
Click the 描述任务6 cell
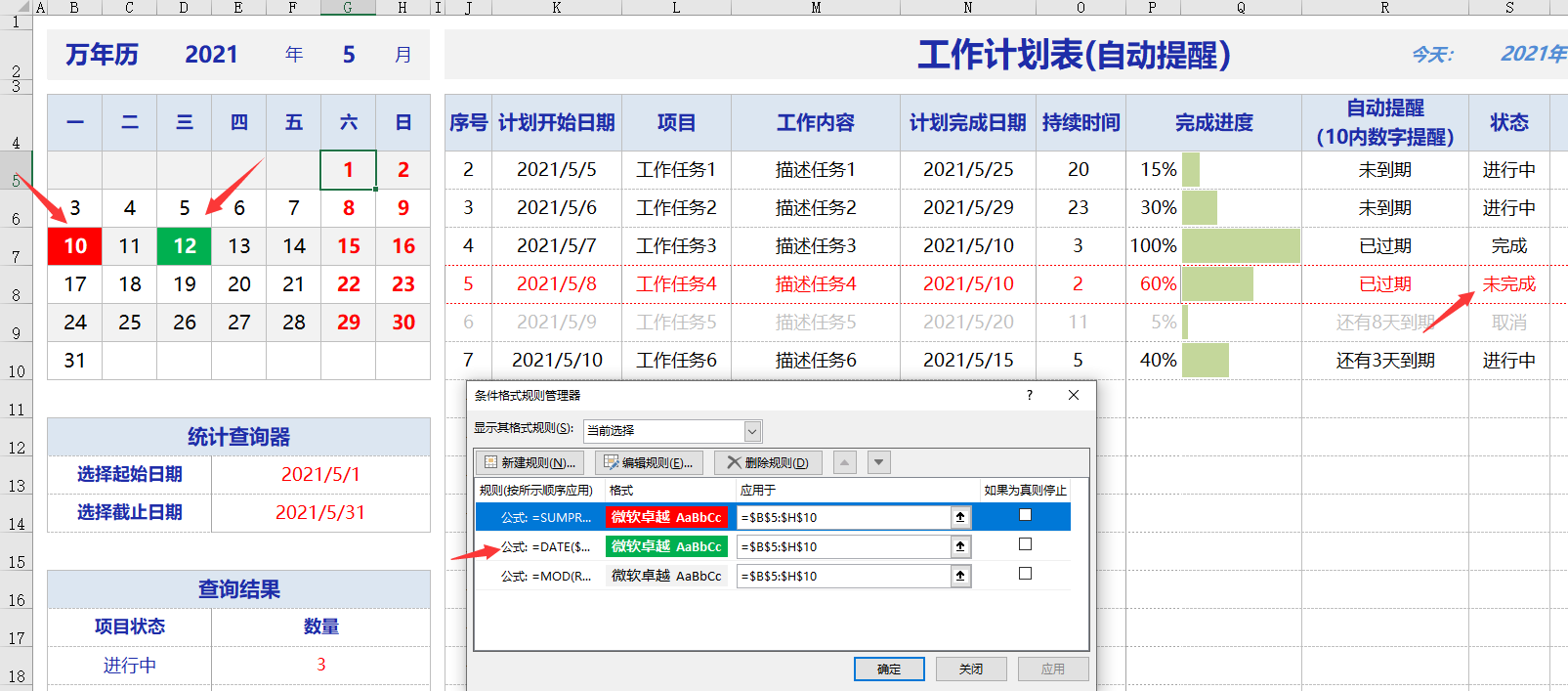click(816, 361)
